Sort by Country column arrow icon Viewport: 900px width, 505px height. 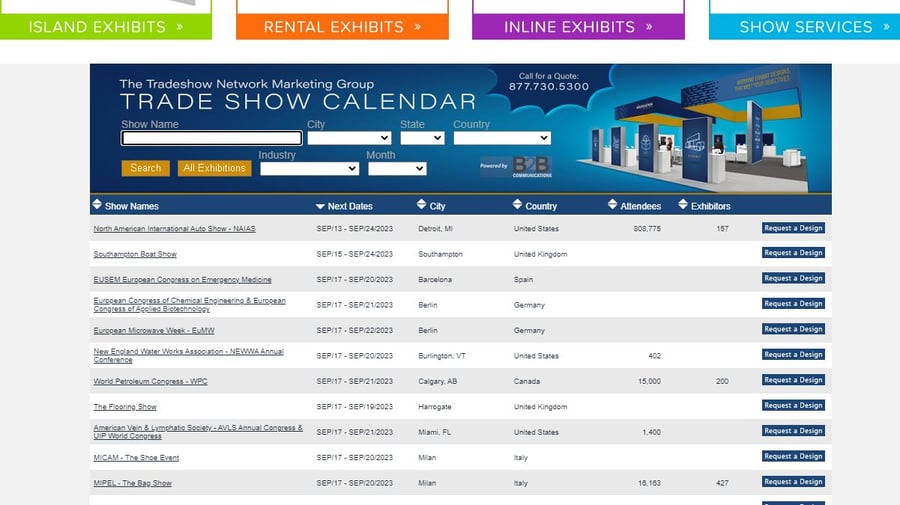pos(517,204)
